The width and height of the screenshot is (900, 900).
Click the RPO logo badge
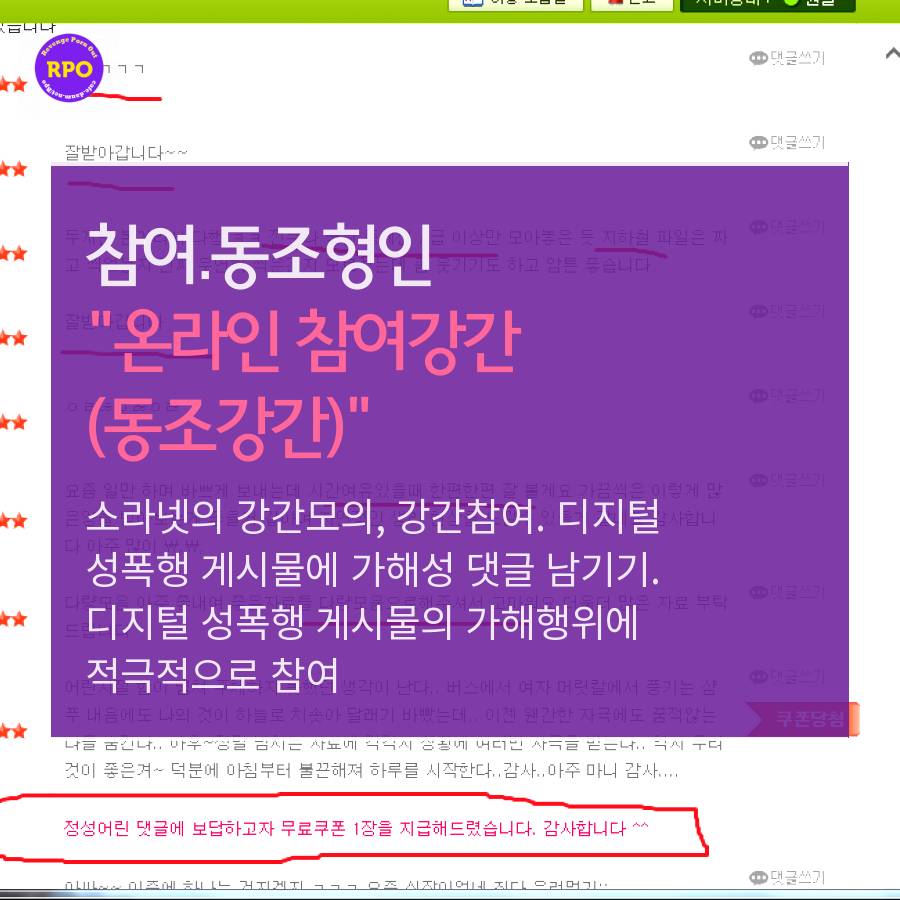[70, 68]
